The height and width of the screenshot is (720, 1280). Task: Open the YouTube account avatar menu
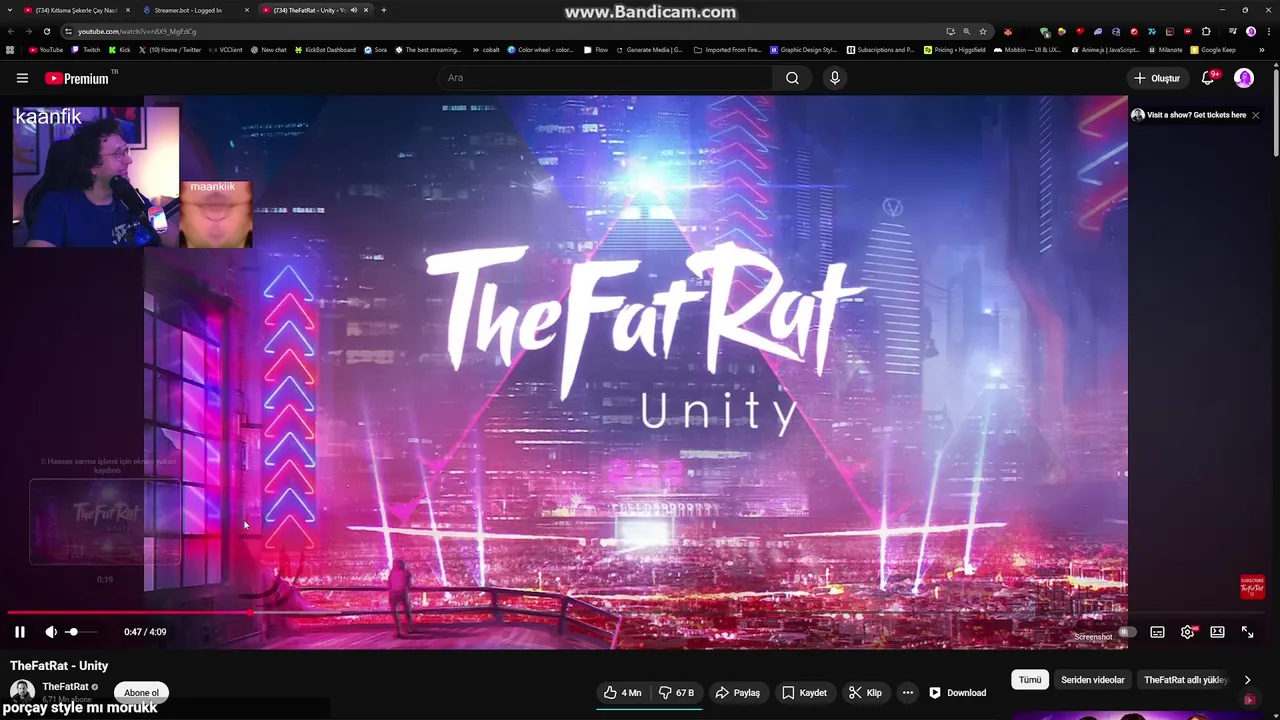click(1244, 78)
